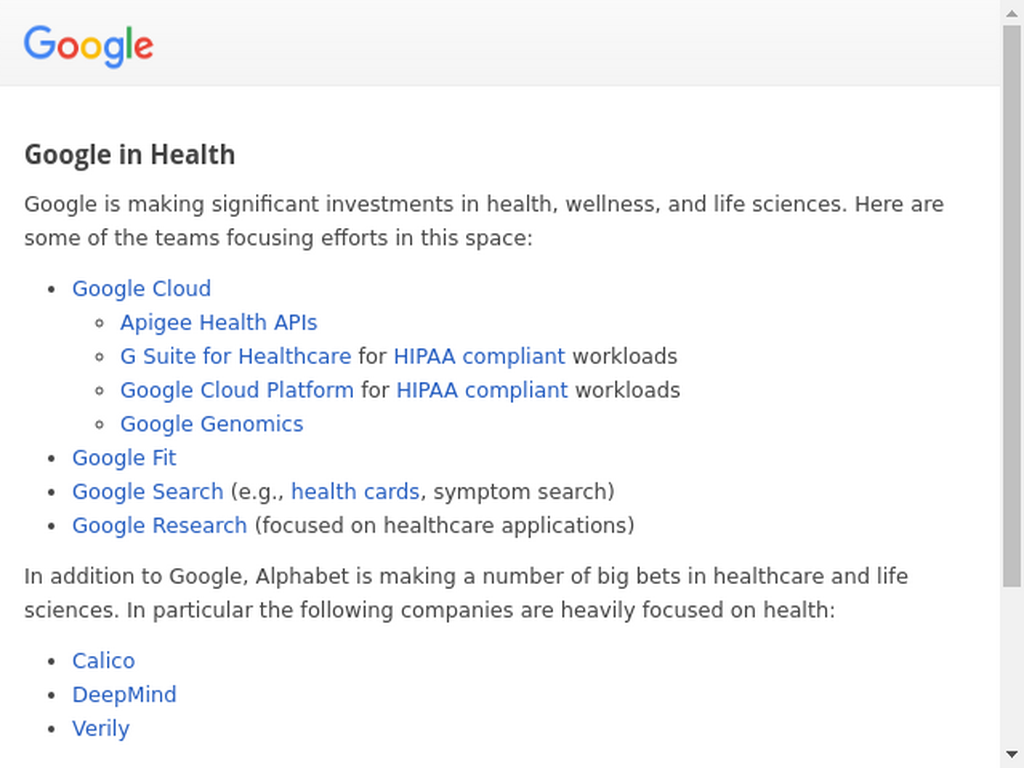Follow the DeepMind link

coord(125,695)
